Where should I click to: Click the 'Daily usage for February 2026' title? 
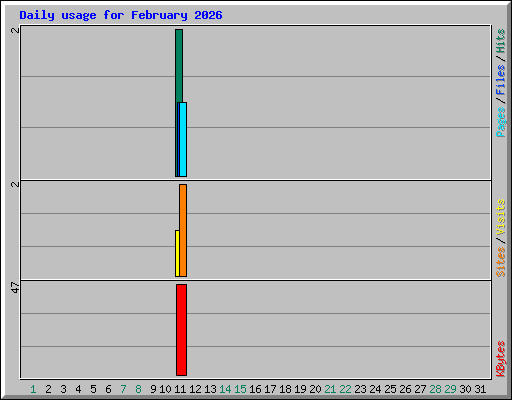[x=121, y=16]
